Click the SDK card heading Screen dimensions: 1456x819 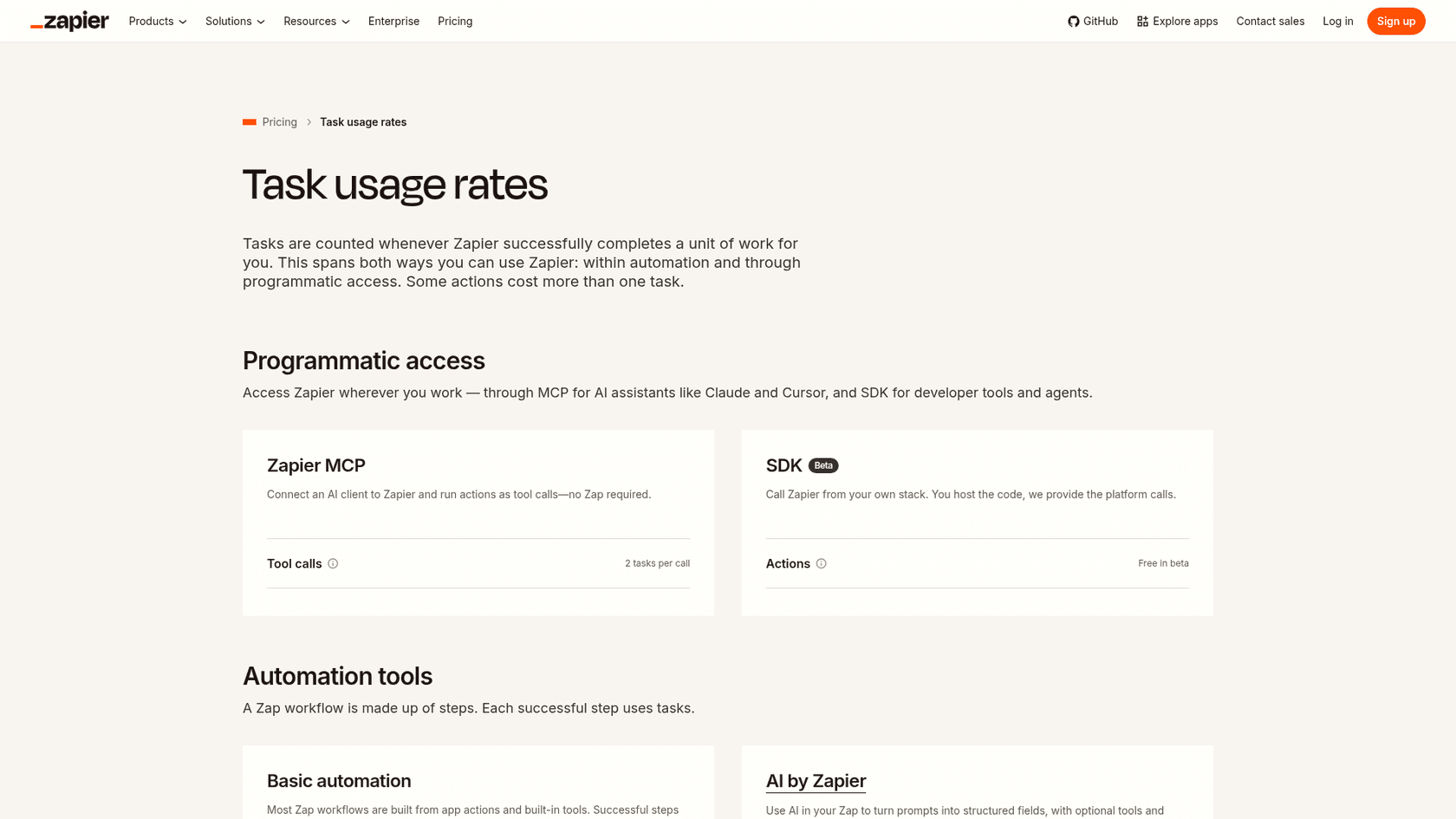pos(783,465)
